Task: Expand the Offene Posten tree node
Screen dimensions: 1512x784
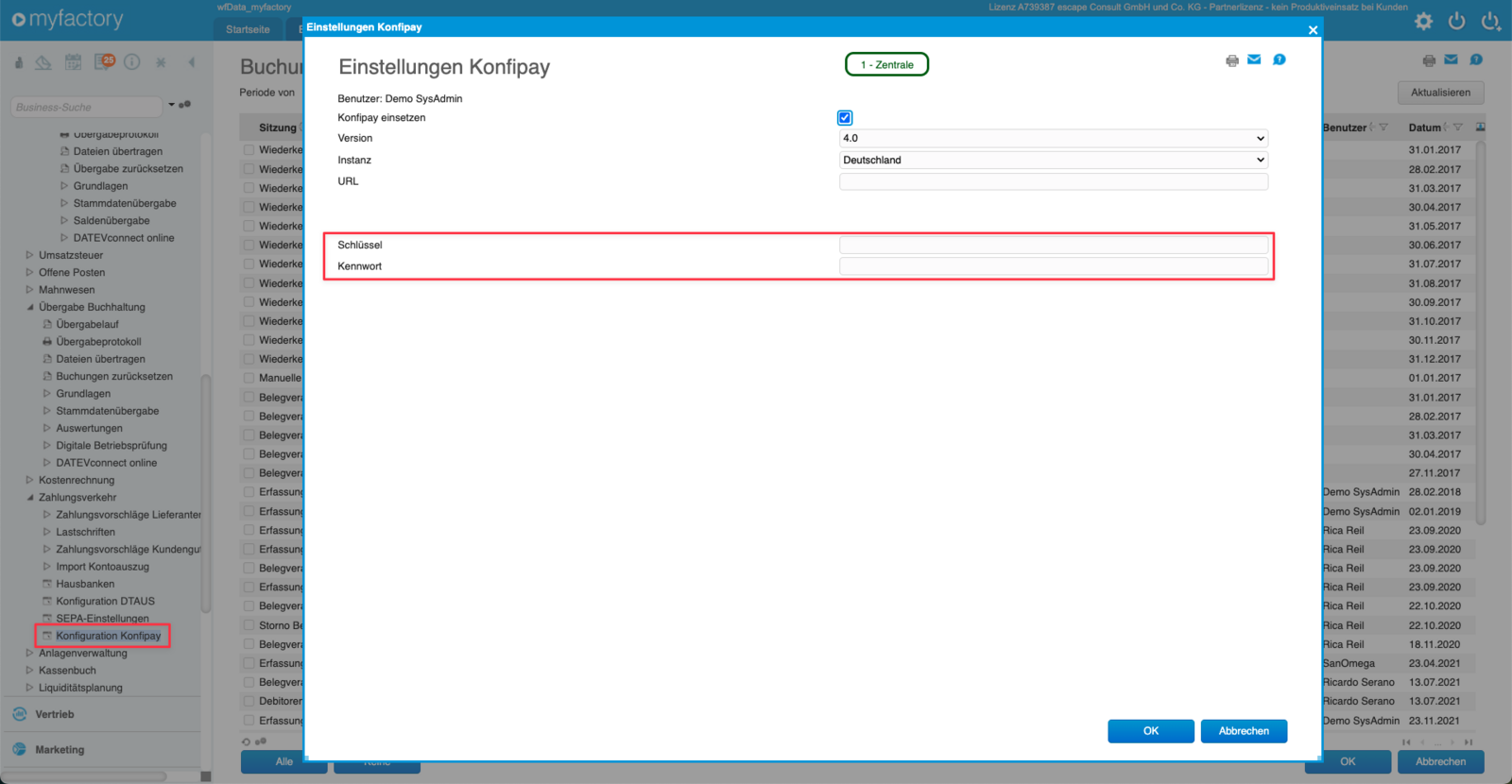Action: tap(29, 272)
